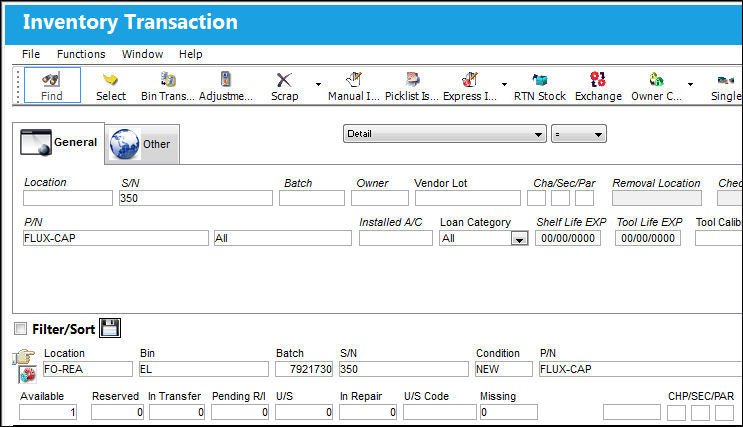Open the Window menu
The width and height of the screenshot is (743, 427).
pos(142,54)
